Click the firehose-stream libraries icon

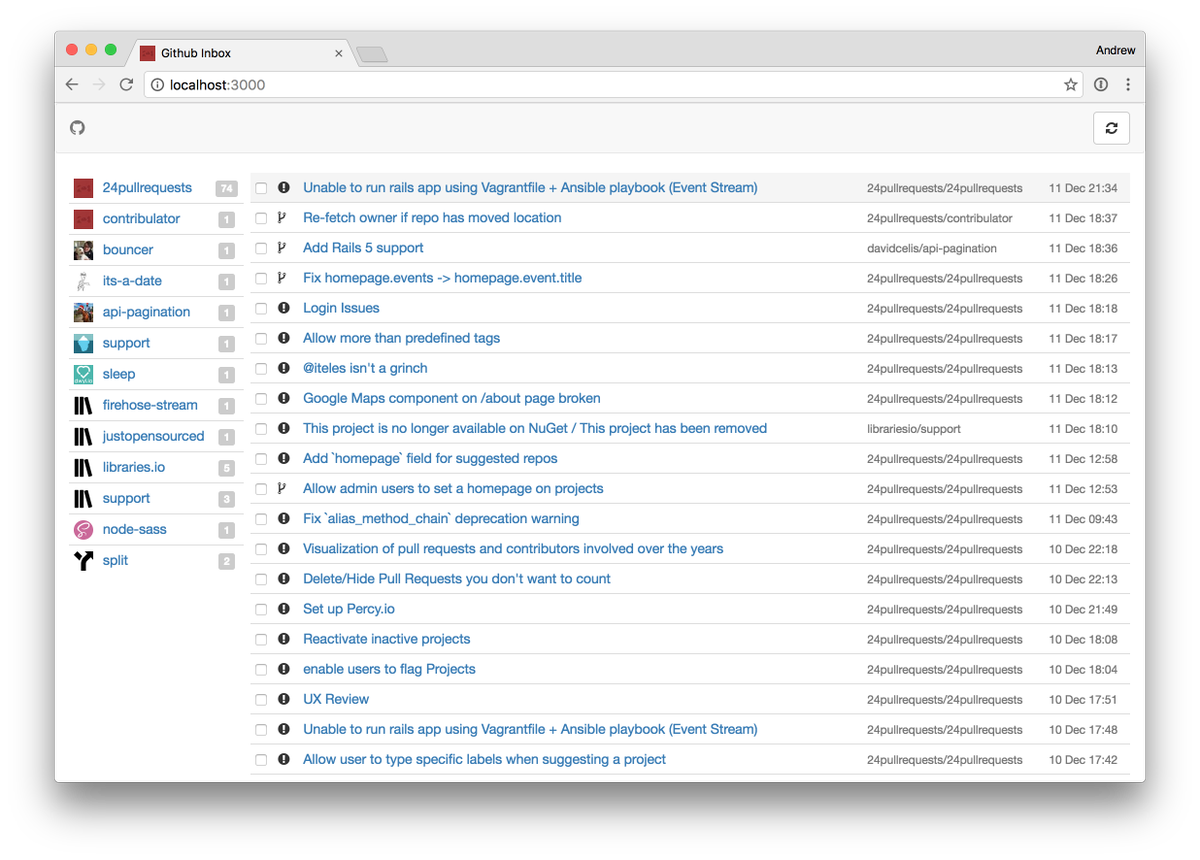[83, 405]
